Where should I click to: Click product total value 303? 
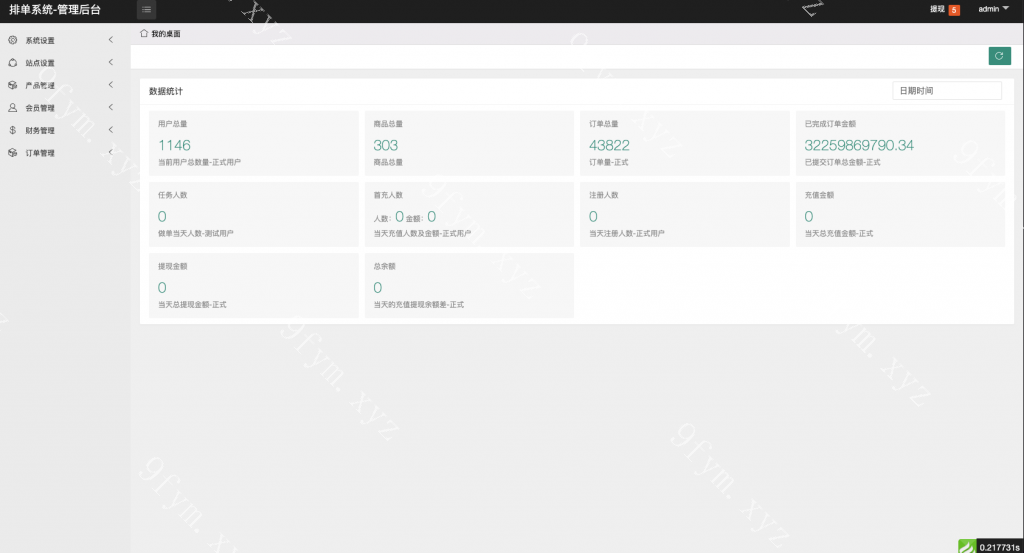click(385, 145)
